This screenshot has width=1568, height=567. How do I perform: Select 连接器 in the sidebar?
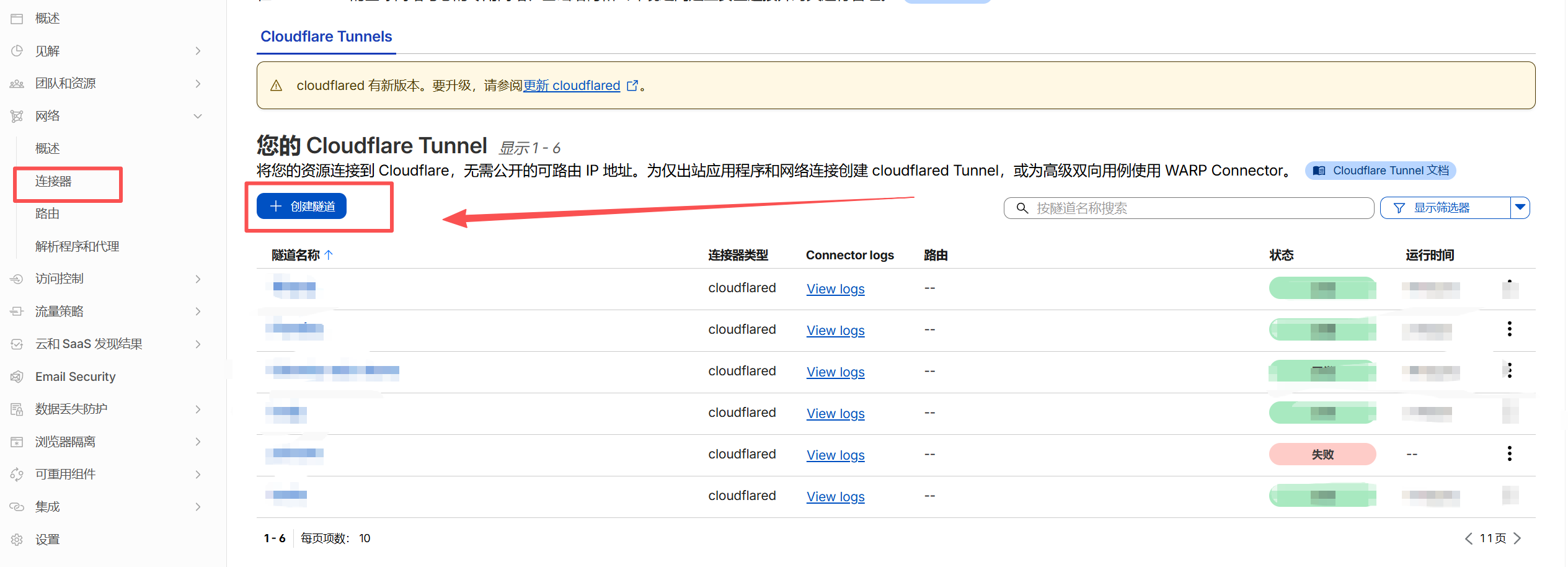(53, 181)
